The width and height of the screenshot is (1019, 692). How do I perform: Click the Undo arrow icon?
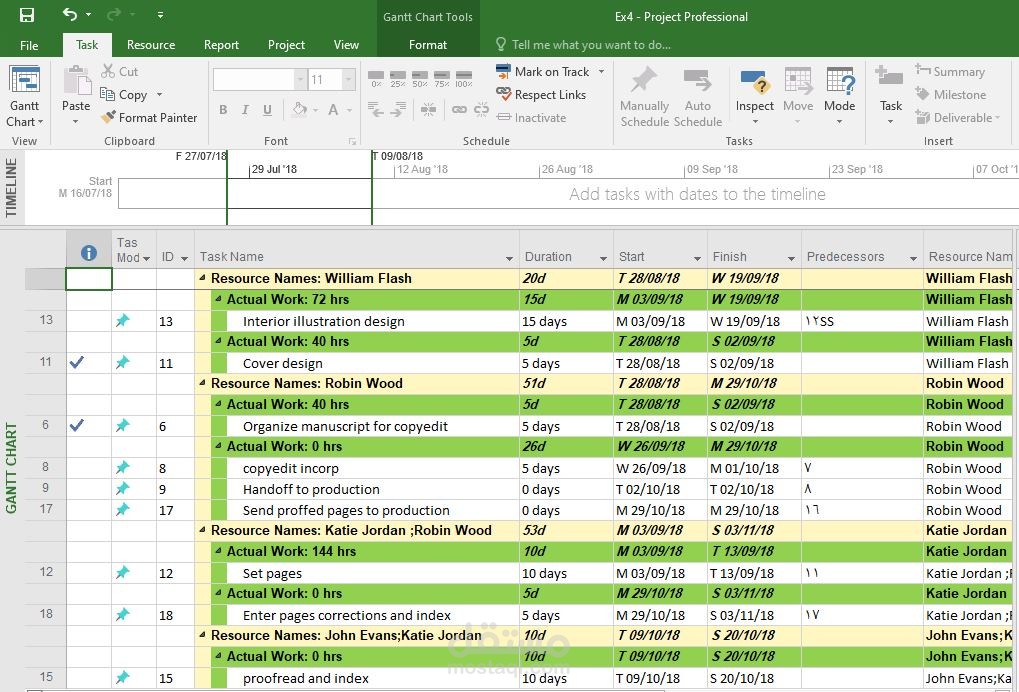click(x=69, y=15)
